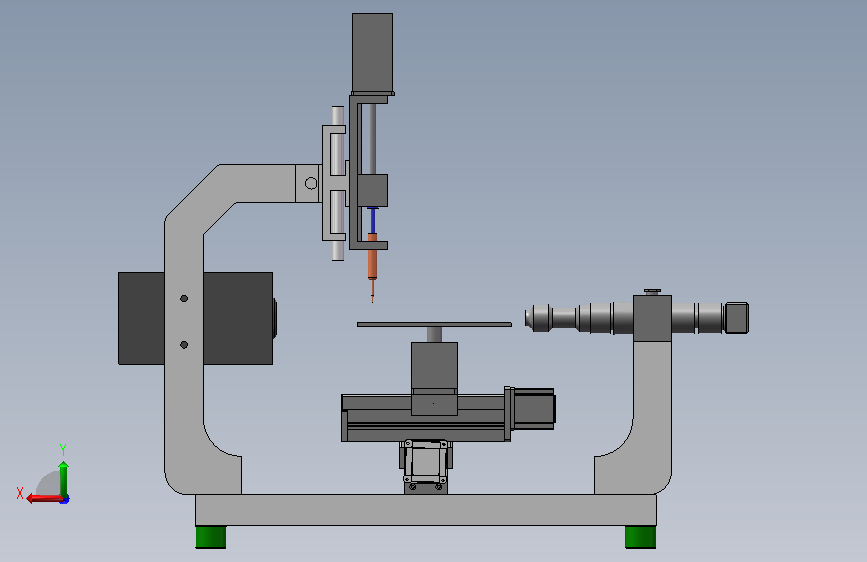
Task: Select the upper screw hole on the left column
Action: click(184, 299)
